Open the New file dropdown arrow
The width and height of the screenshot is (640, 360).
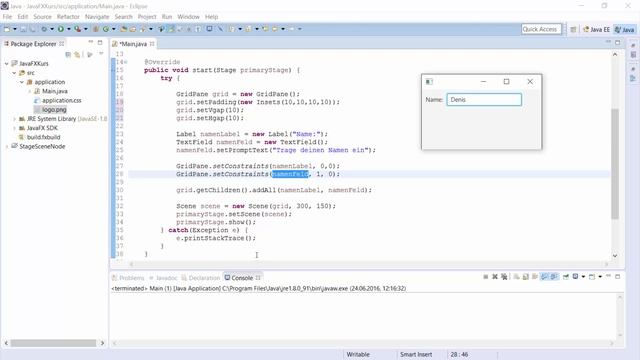(15, 29)
